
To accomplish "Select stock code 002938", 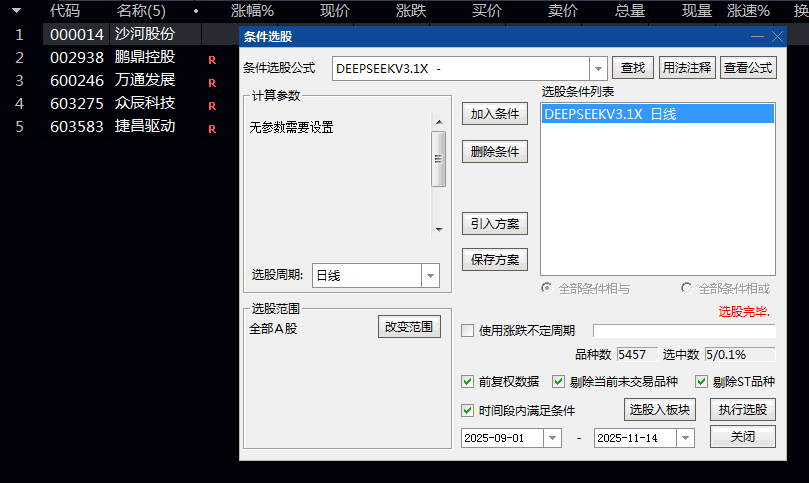I will click(x=77, y=57).
